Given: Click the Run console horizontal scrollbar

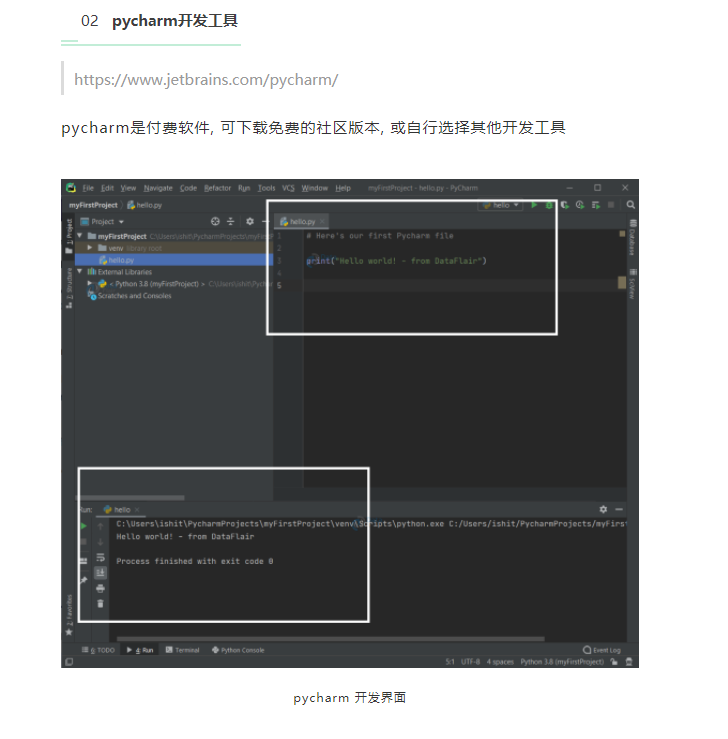Looking at the screenshot, I should click(x=331, y=639).
